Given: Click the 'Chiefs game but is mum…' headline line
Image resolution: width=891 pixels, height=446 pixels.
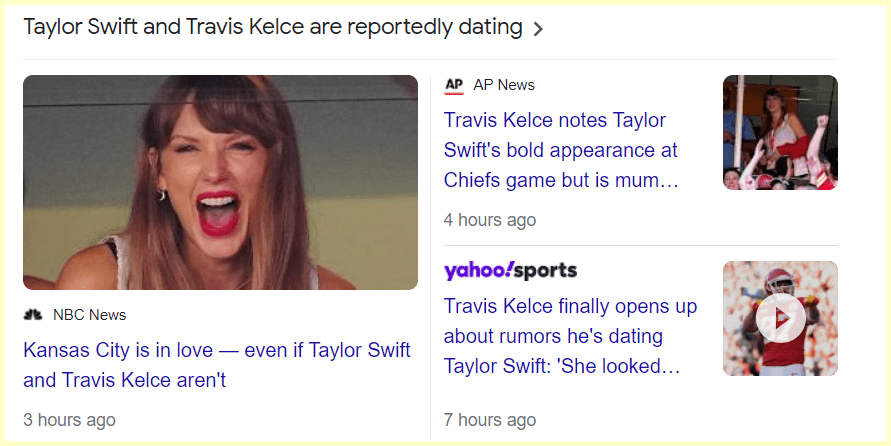Looking at the screenshot, I should pyautogui.click(x=561, y=181).
